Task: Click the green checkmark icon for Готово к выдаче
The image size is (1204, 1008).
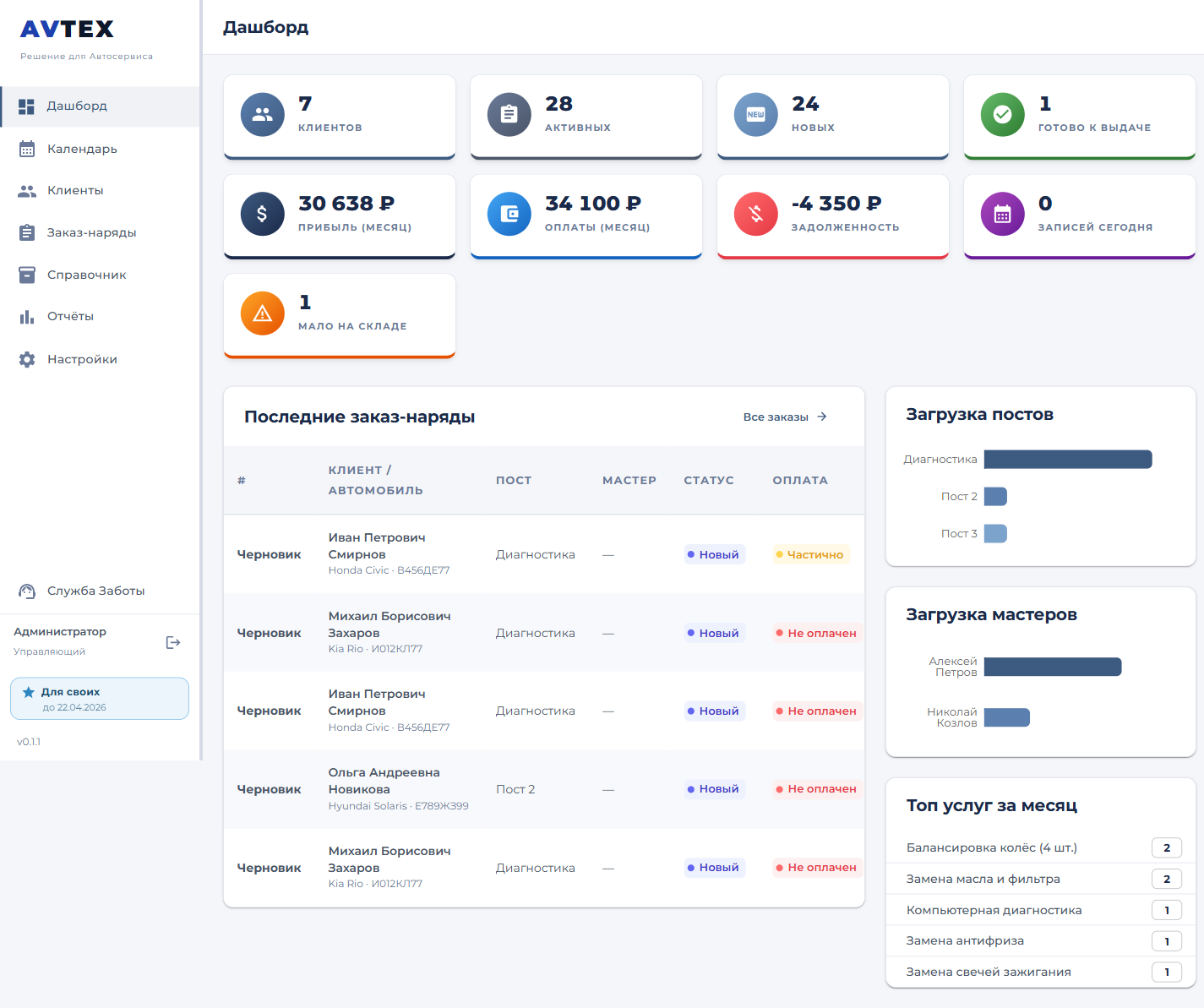Action: [1003, 114]
